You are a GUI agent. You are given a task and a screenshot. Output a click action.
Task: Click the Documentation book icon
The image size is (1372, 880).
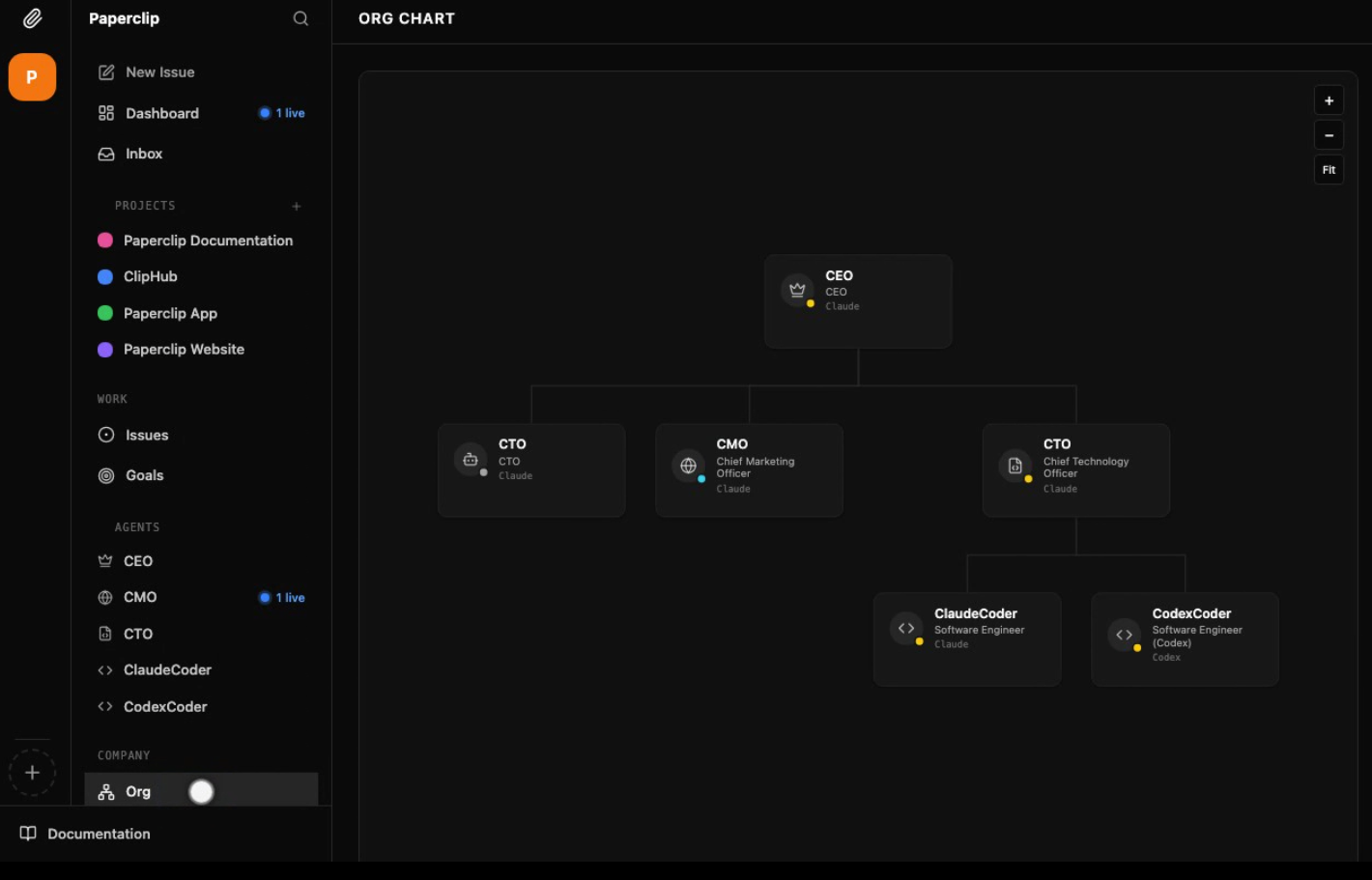[28, 834]
